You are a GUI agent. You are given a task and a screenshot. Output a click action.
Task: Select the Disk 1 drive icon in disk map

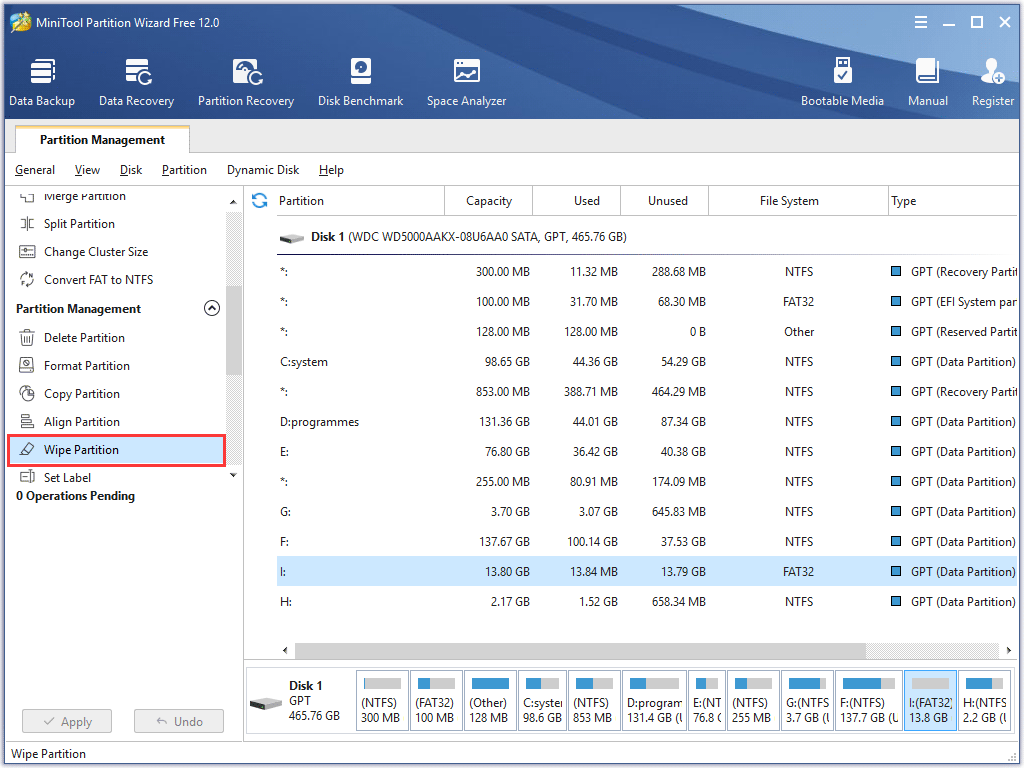point(266,703)
